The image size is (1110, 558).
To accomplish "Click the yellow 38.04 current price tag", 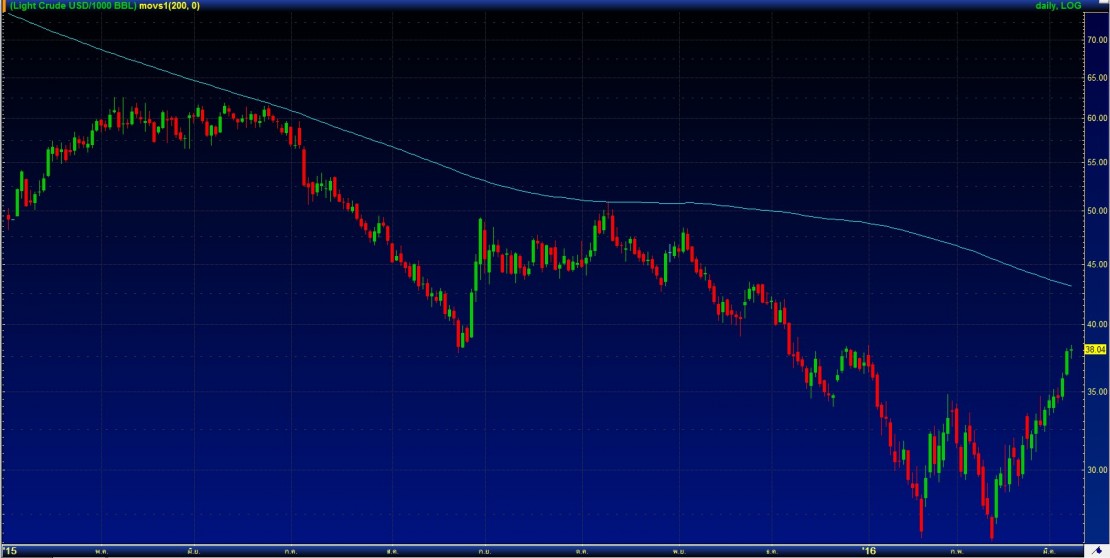I will click(1095, 349).
